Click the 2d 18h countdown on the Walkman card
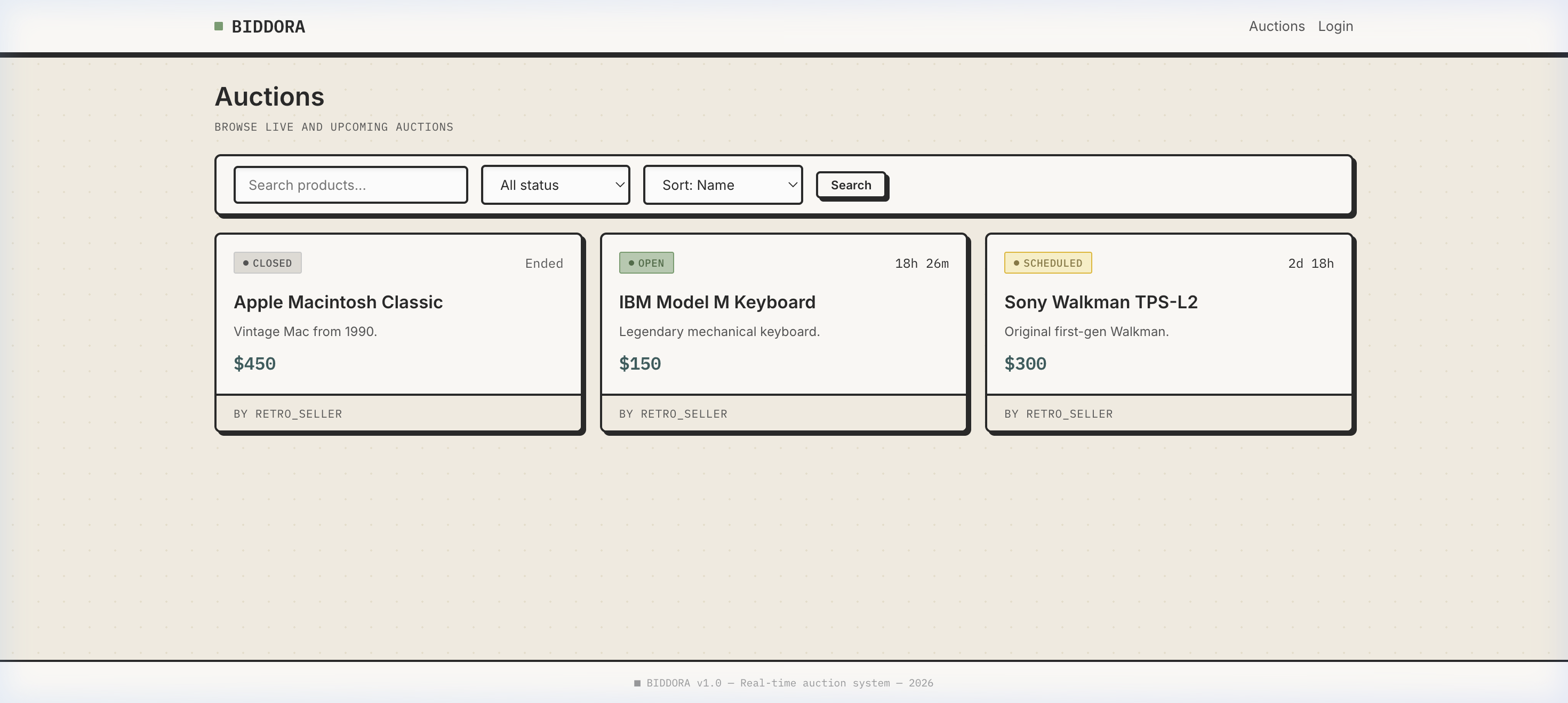Viewport: 1568px width, 703px height. (1310, 263)
